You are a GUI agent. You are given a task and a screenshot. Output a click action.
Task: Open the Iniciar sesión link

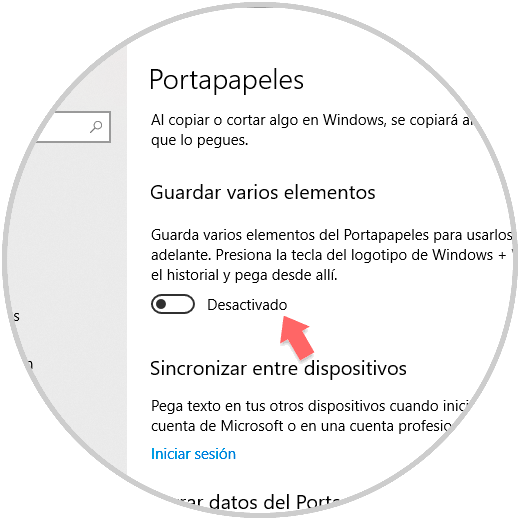coord(193,454)
